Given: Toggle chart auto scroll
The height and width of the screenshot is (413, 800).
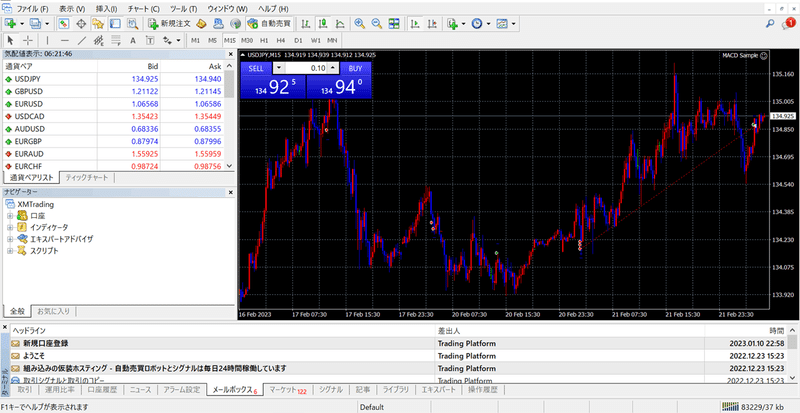Looking at the screenshot, I should pyautogui.click(x=415, y=23).
